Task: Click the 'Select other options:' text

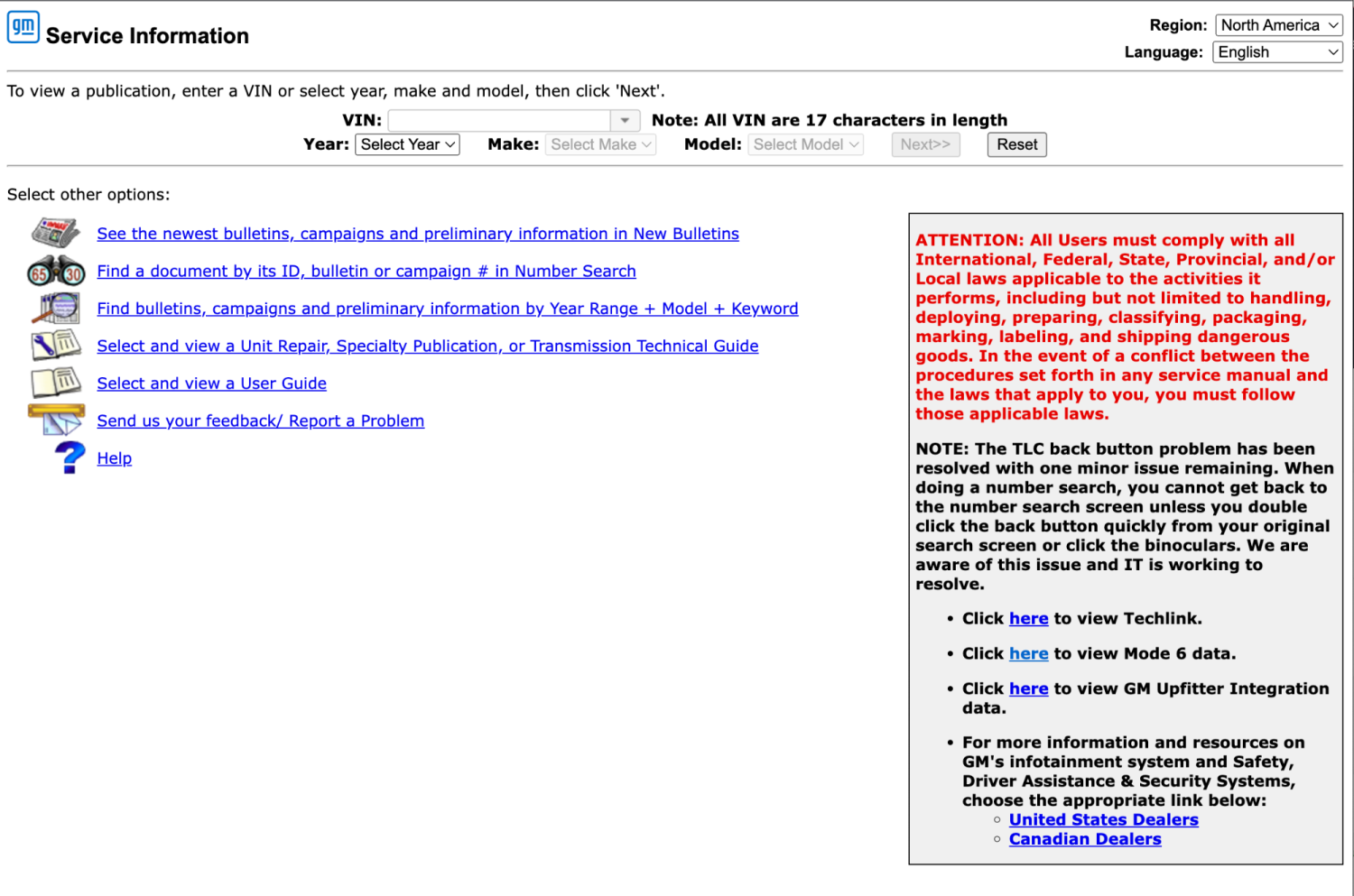Action: point(88,195)
